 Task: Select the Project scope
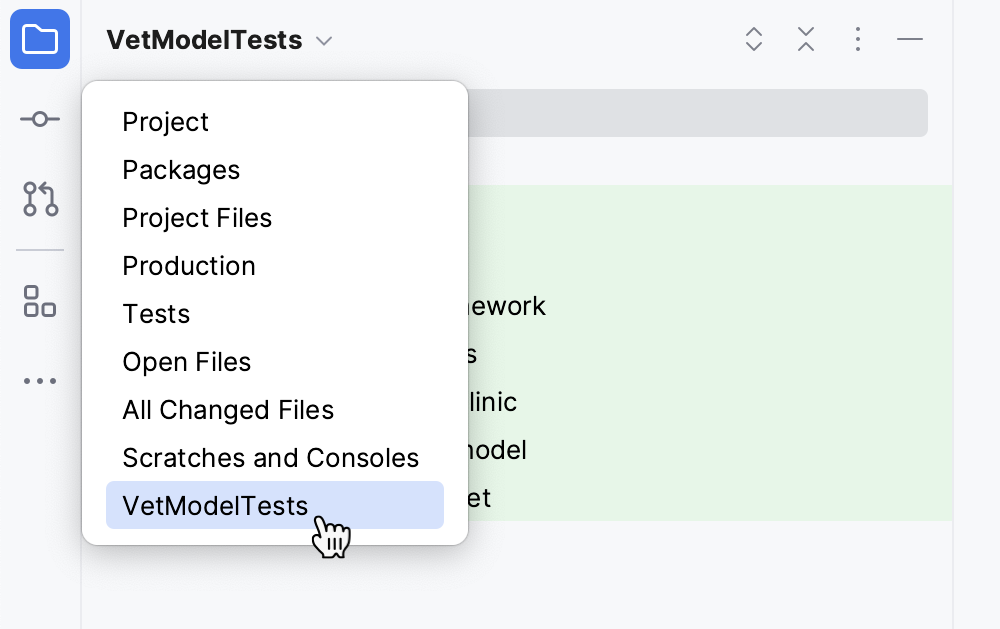pos(165,121)
